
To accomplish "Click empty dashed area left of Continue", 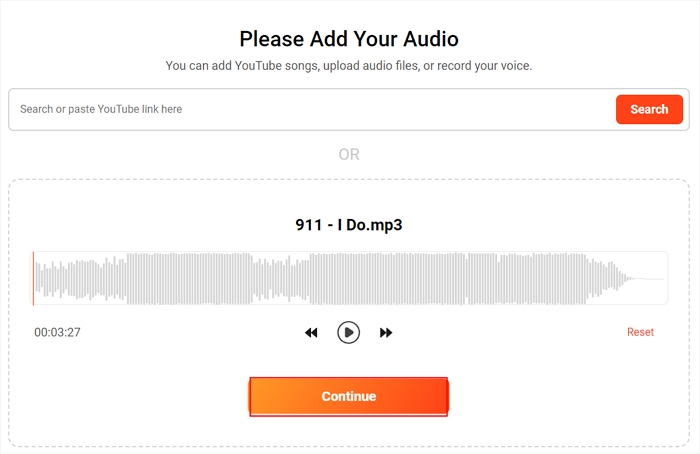I will [130, 396].
